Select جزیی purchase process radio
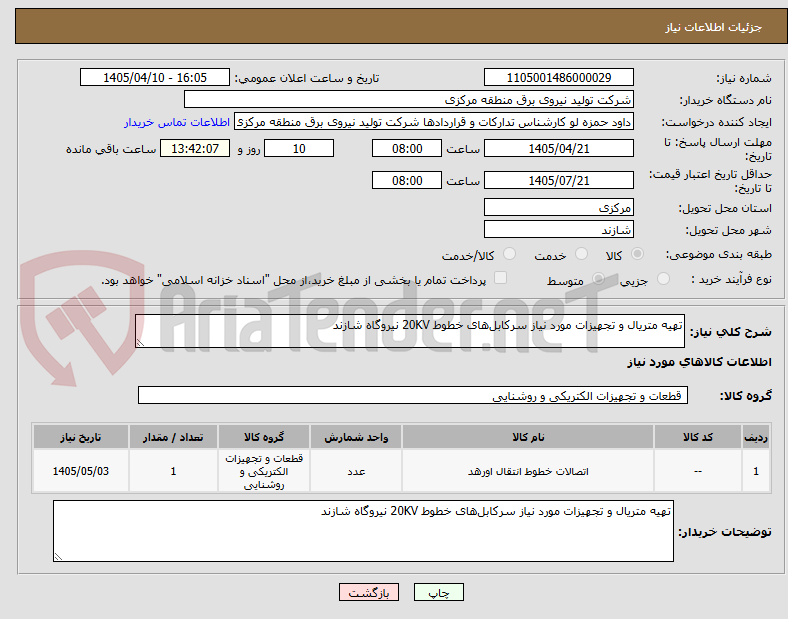 tap(663, 279)
